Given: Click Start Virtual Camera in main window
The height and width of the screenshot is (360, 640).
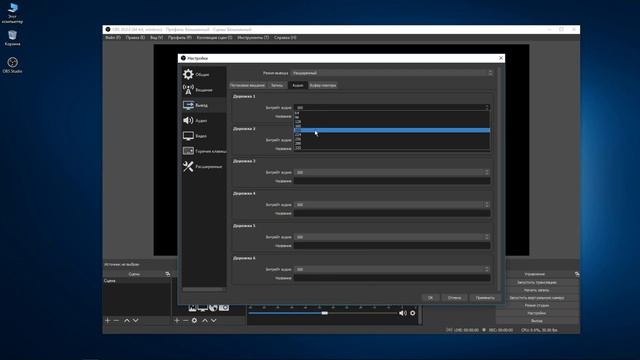Looking at the screenshot, I should tap(536, 298).
